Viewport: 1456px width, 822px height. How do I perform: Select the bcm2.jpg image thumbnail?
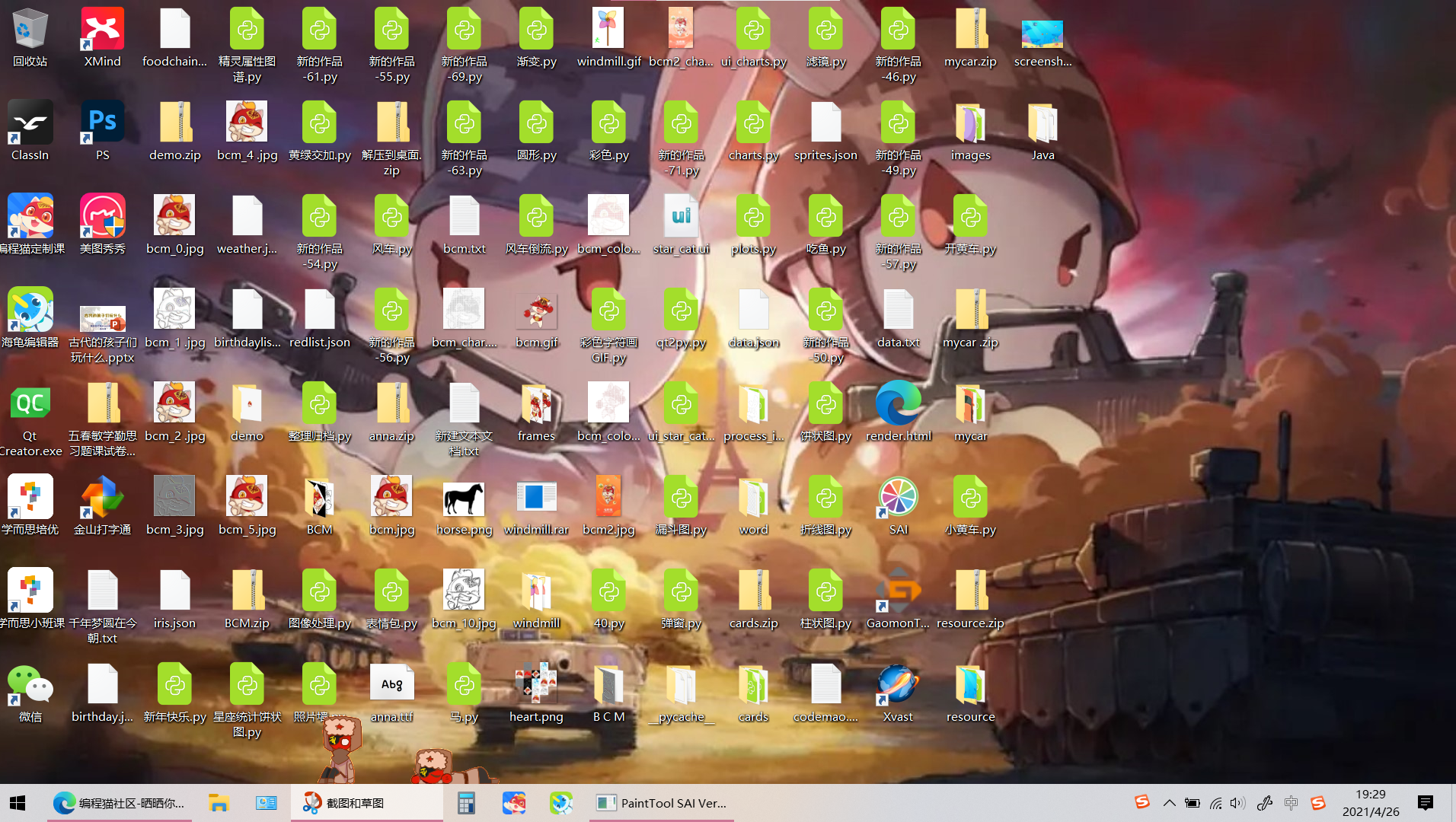609,505
